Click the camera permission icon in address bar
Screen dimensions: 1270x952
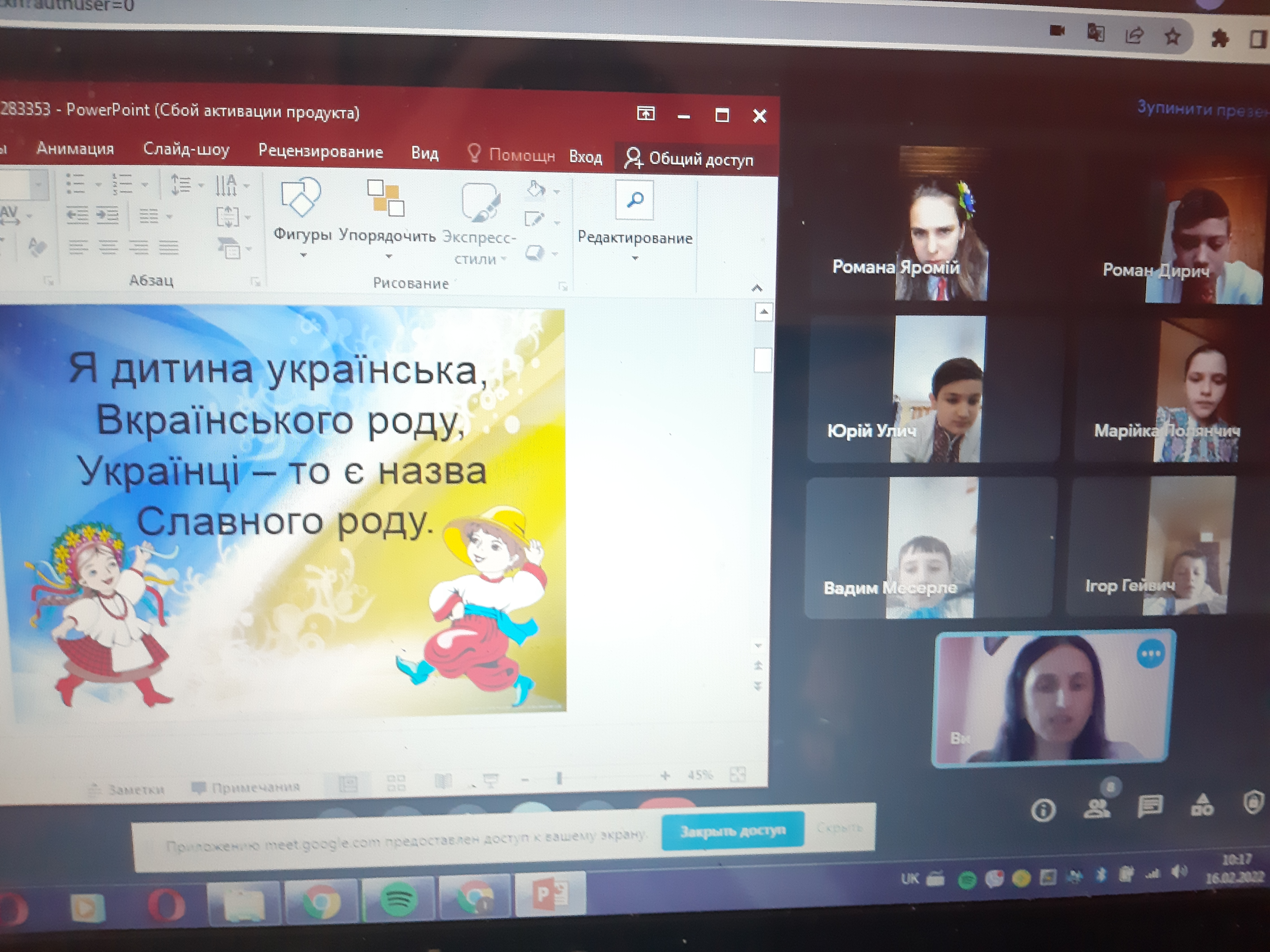(1057, 30)
